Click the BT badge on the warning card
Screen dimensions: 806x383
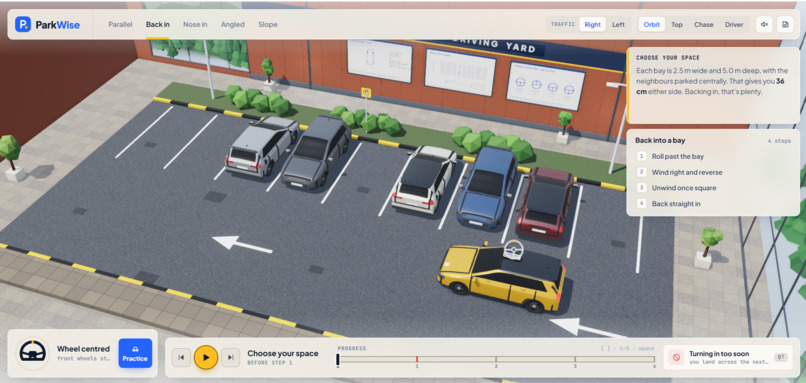[x=780, y=357]
